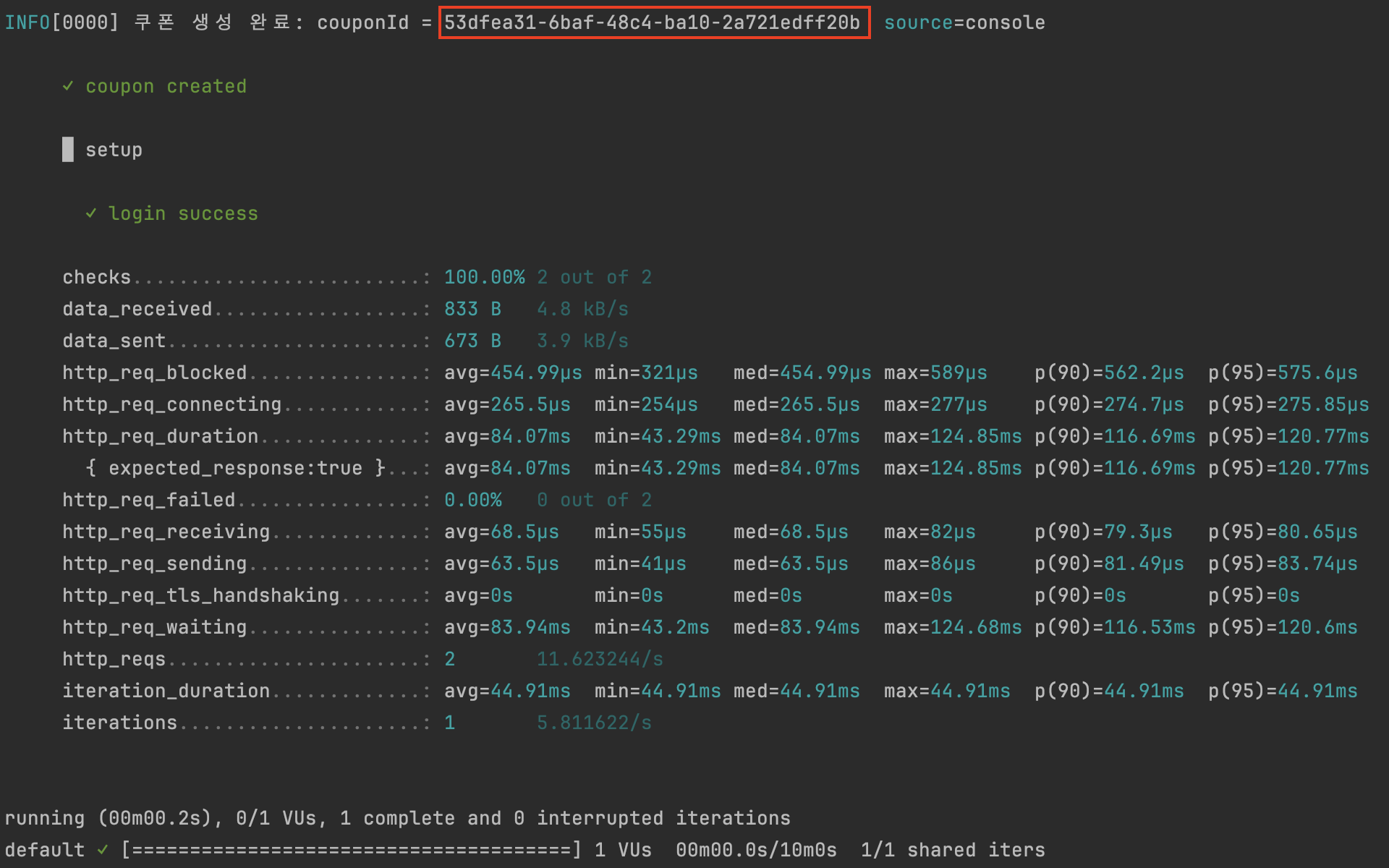Click the http_req_failed value '0.00%'
The height and width of the screenshot is (868, 1389).
pos(472,500)
